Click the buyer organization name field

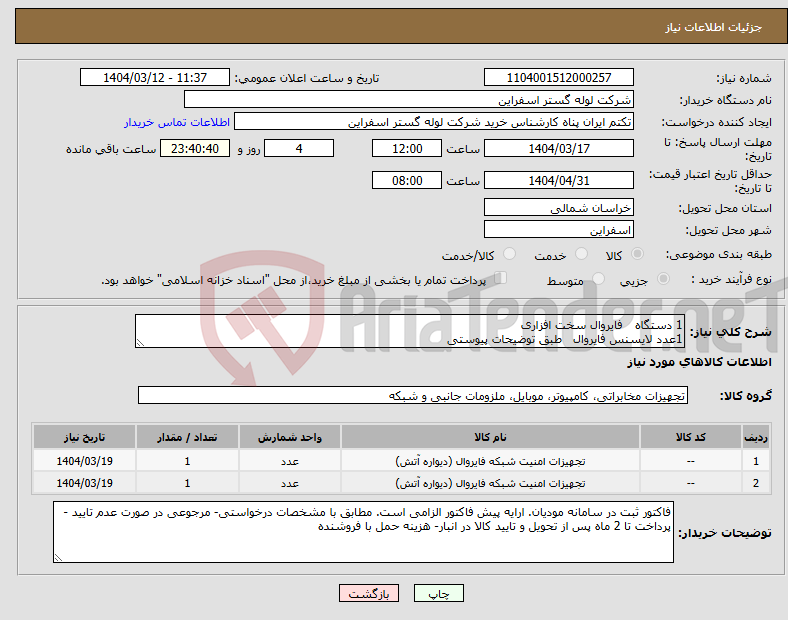click(x=409, y=99)
